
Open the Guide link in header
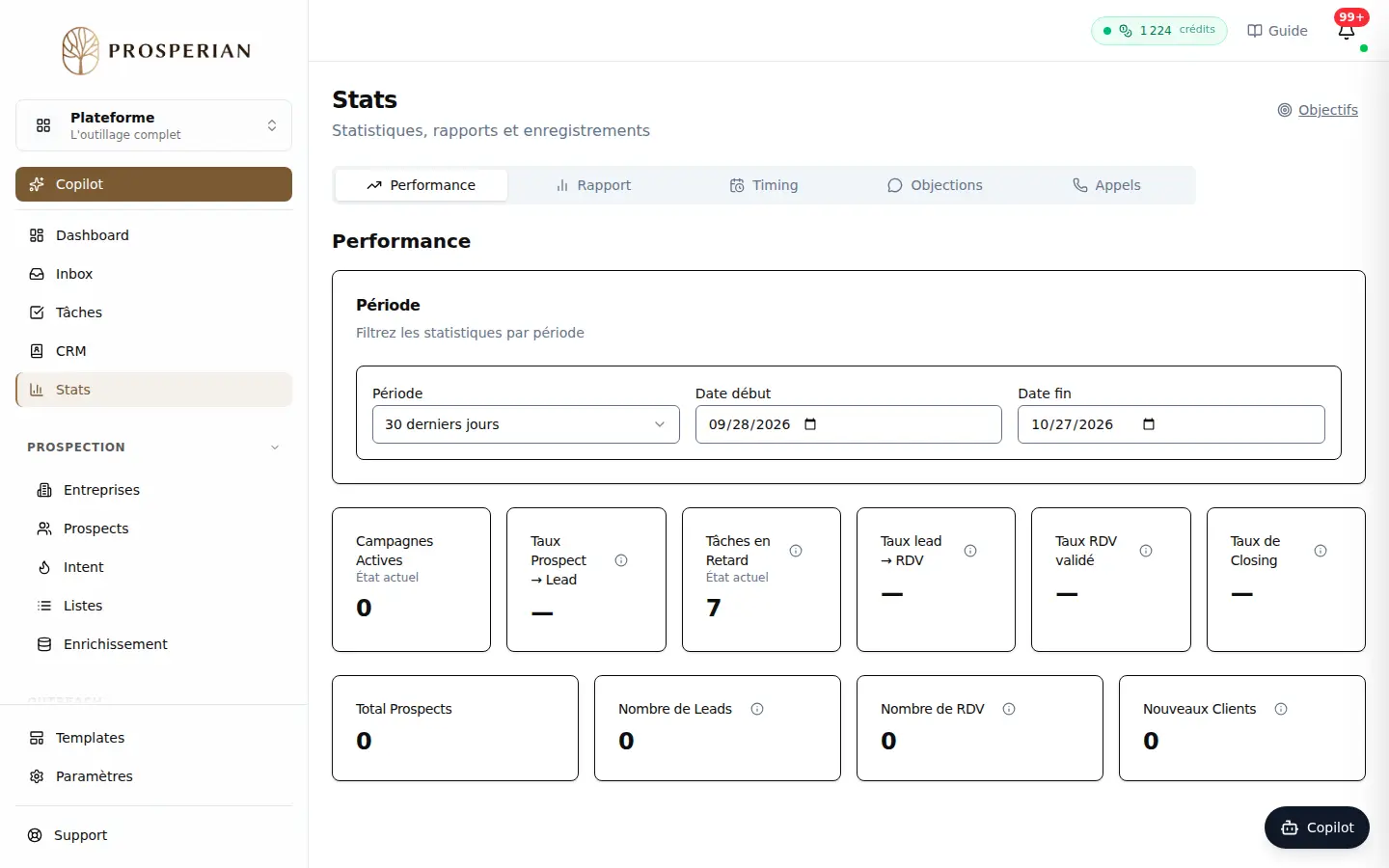click(x=1277, y=31)
